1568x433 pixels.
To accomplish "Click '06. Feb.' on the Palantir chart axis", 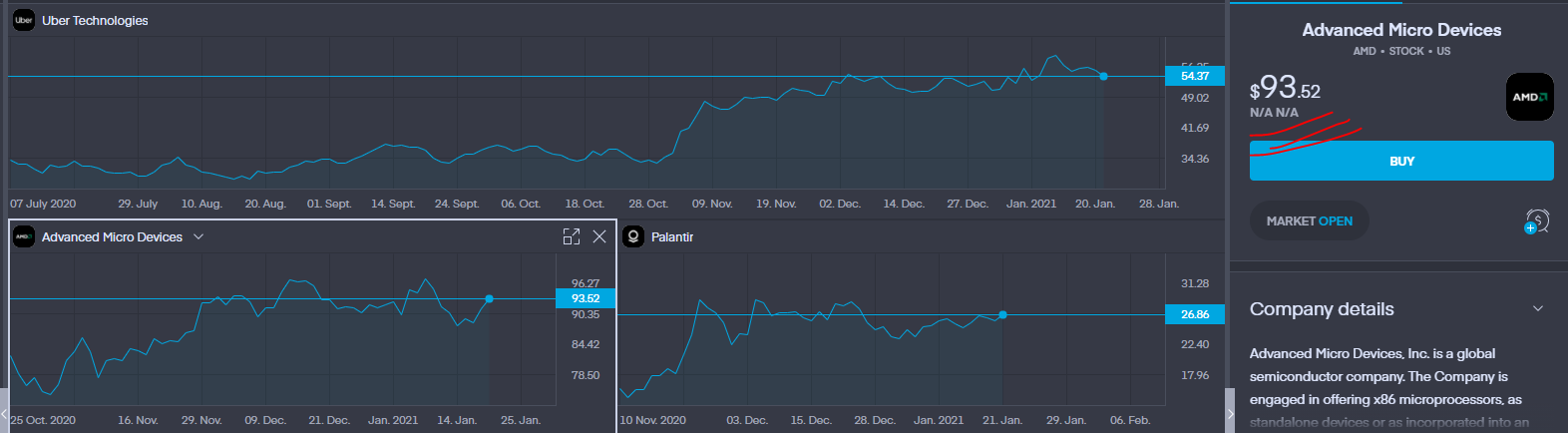I will pyautogui.click(x=1130, y=420).
